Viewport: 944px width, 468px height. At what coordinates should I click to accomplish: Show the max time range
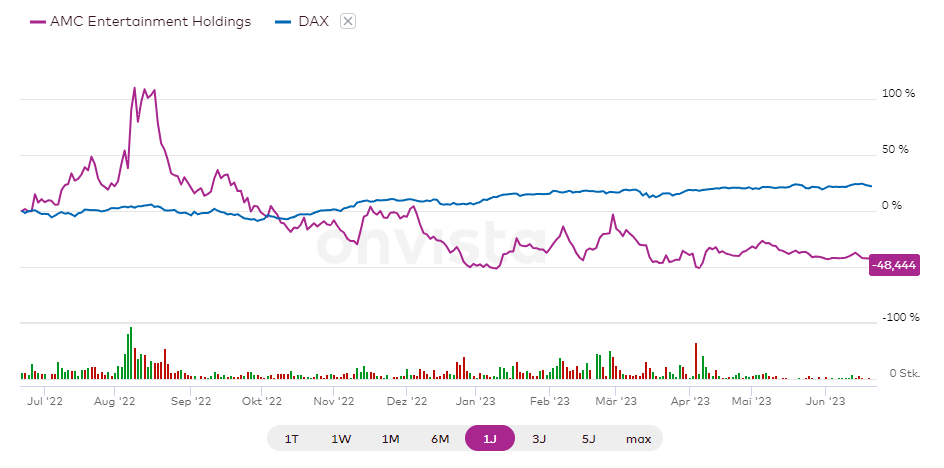[638, 439]
